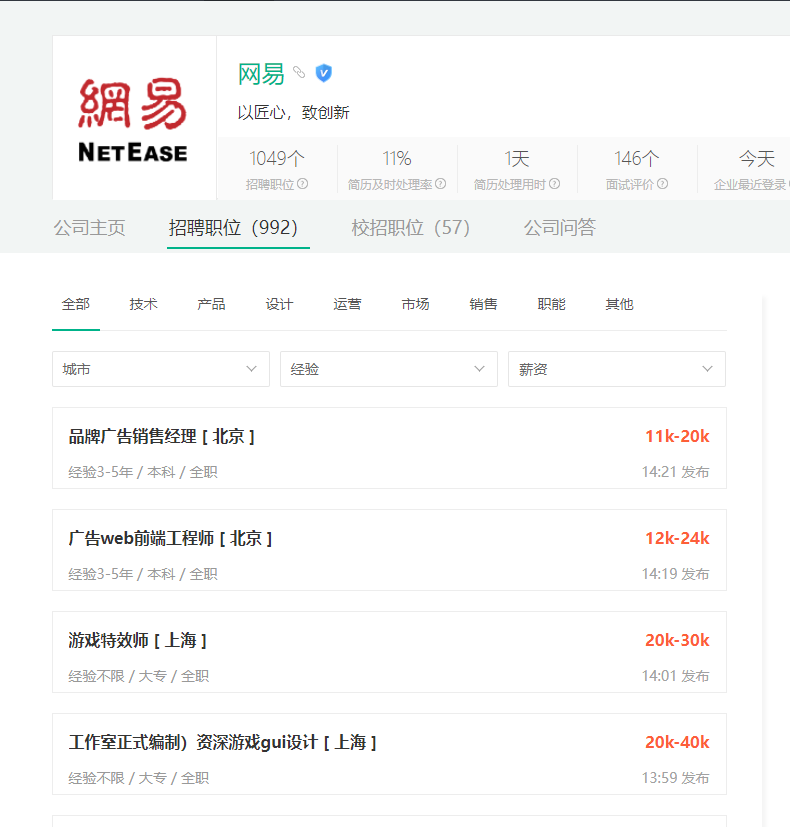Click the slogan 以匠心，致创新
The height and width of the screenshot is (827, 790).
point(293,112)
